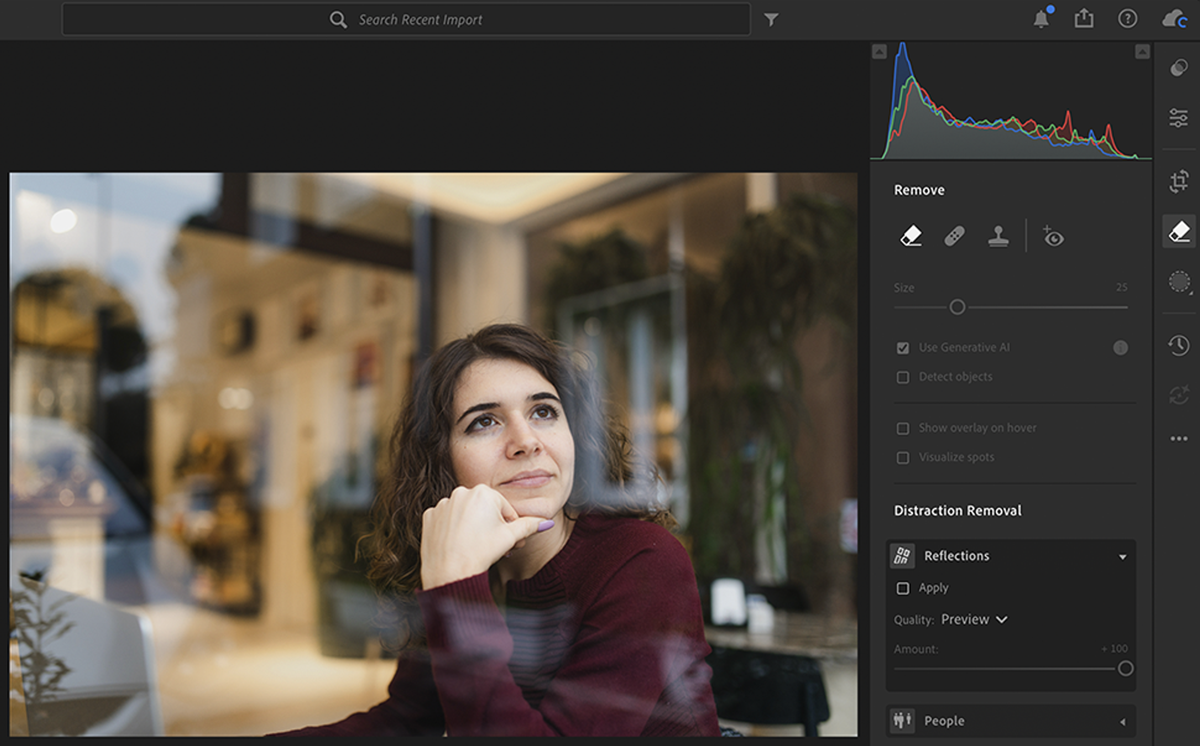Open the Masking tool in sidebar
Screen dimensions: 1200x746
click(x=1179, y=283)
